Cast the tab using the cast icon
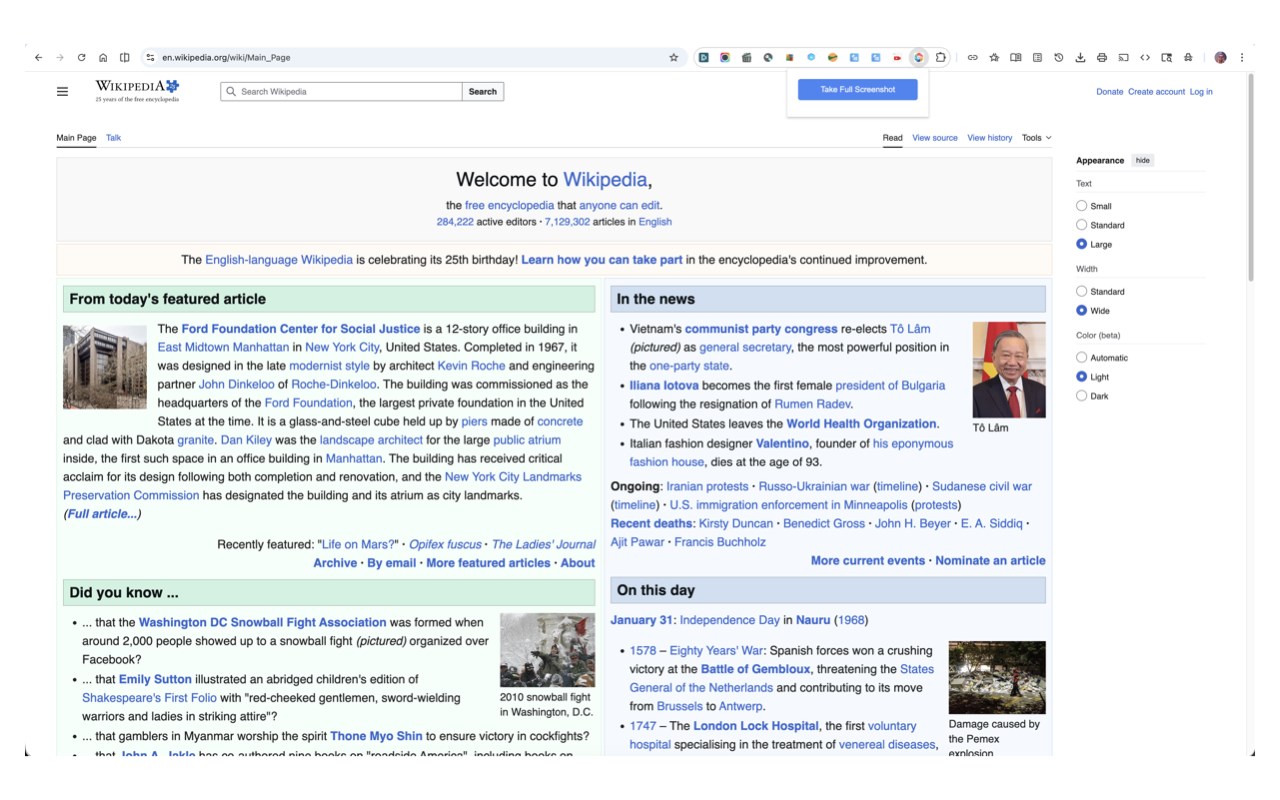 tap(1123, 58)
